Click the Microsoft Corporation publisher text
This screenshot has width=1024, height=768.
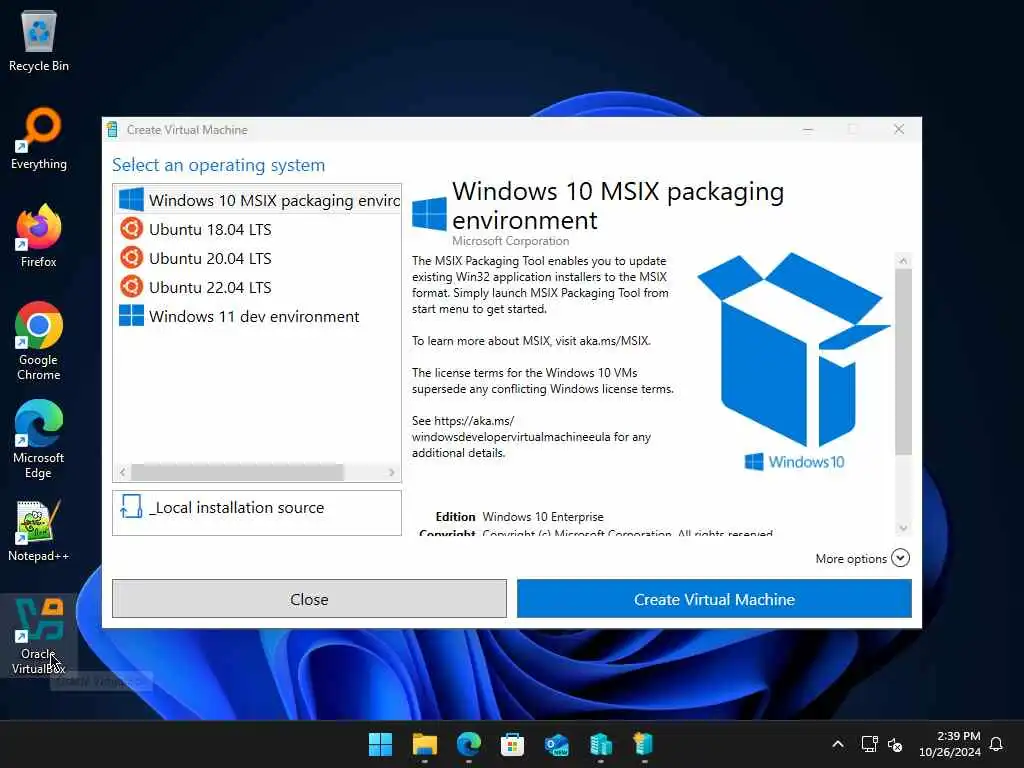pos(511,241)
